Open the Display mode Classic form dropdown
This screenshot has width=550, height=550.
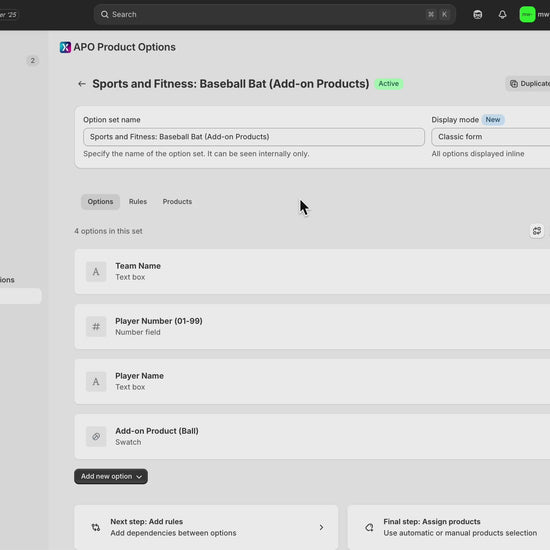pos(491,137)
